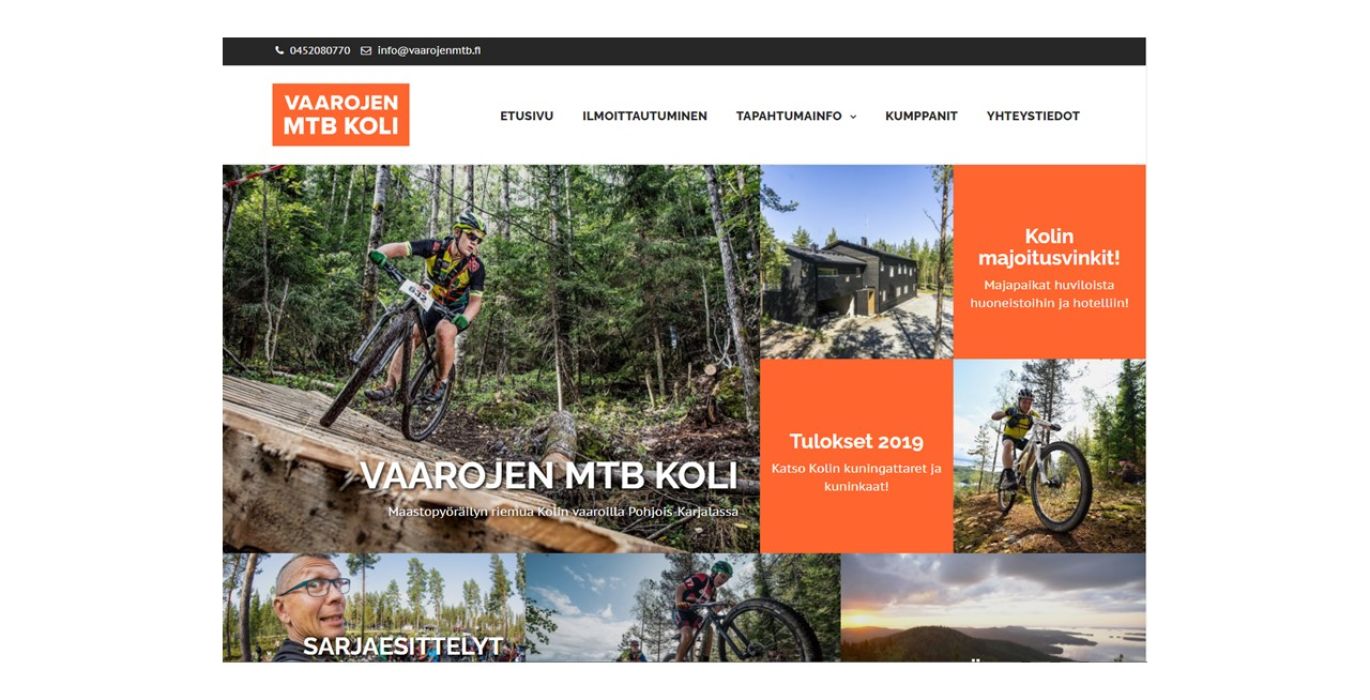This screenshot has width=1370, height=700.
Task: Open the Kolin majoitusvinkit orange tile
Action: coord(1049,262)
